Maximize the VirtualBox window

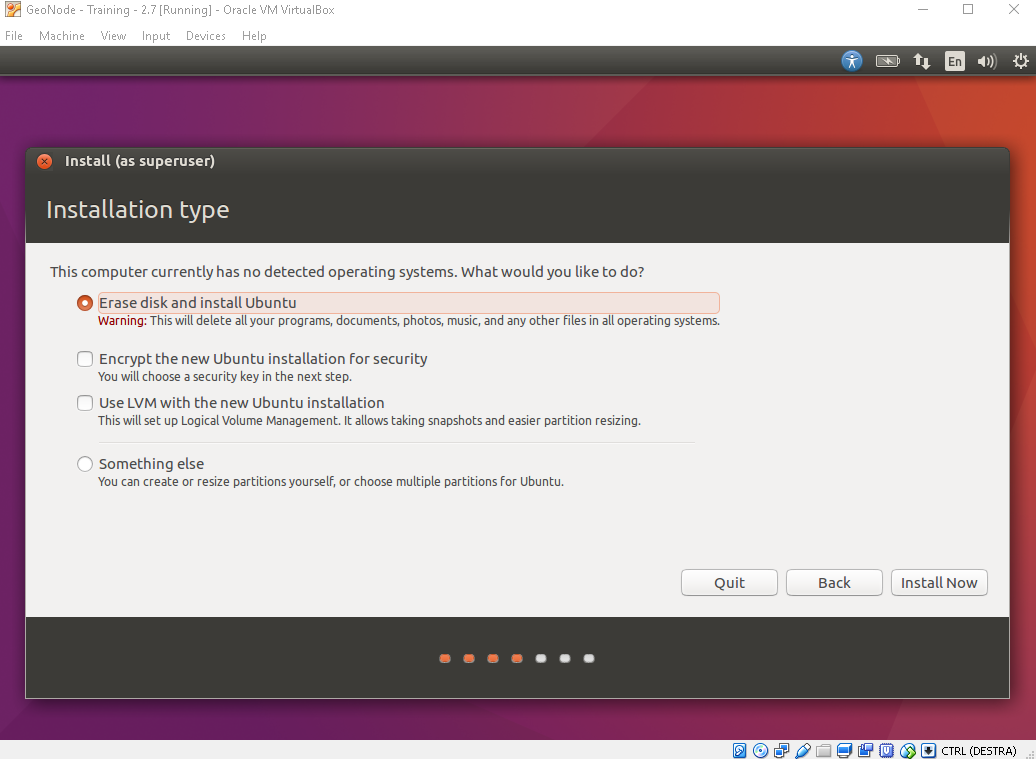968,9
